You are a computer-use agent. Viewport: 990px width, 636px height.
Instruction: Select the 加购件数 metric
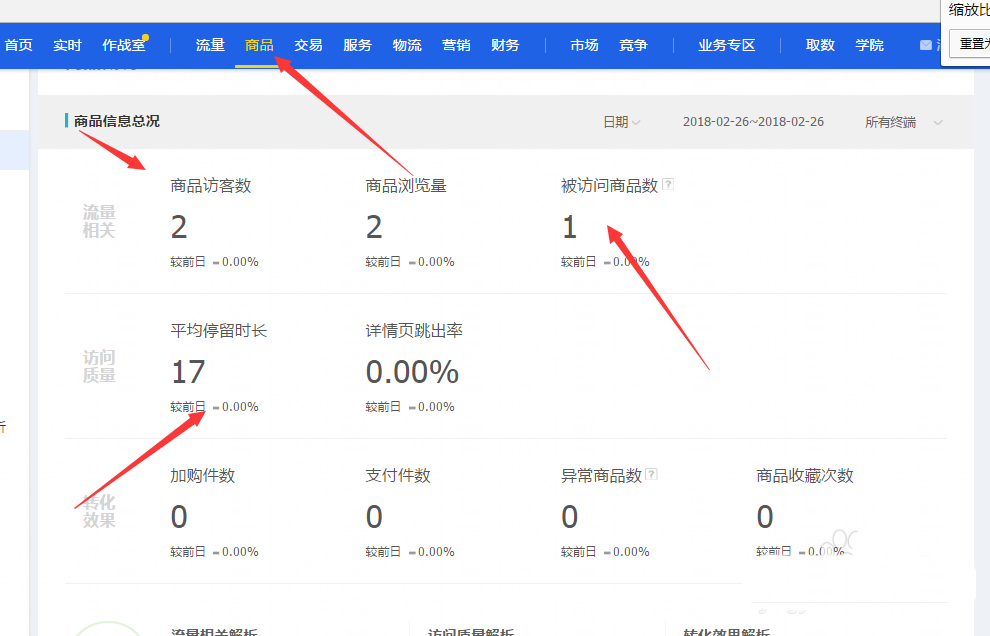pos(203,476)
